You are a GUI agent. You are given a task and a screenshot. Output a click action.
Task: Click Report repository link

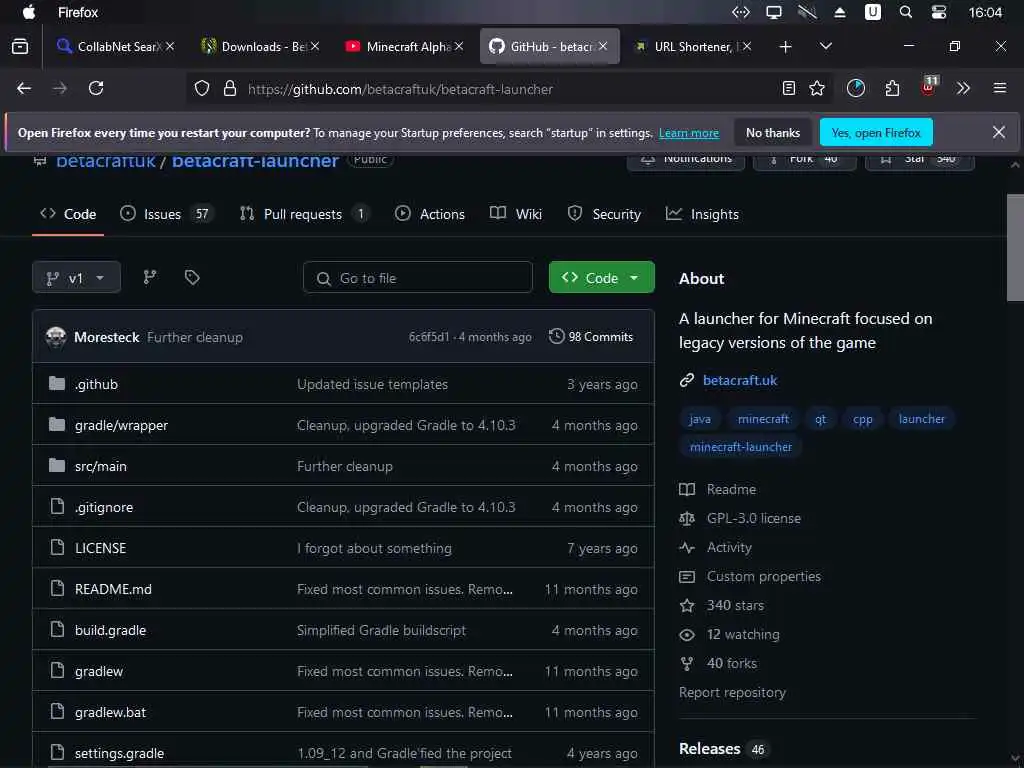pyautogui.click(x=732, y=692)
